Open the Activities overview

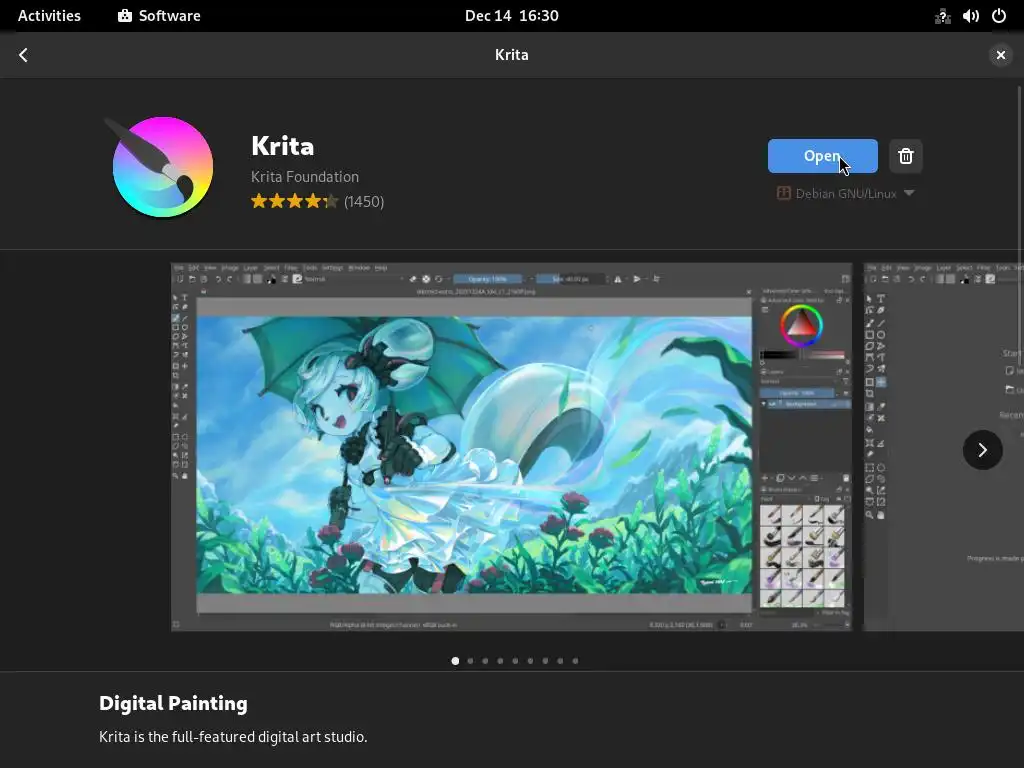click(x=50, y=16)
